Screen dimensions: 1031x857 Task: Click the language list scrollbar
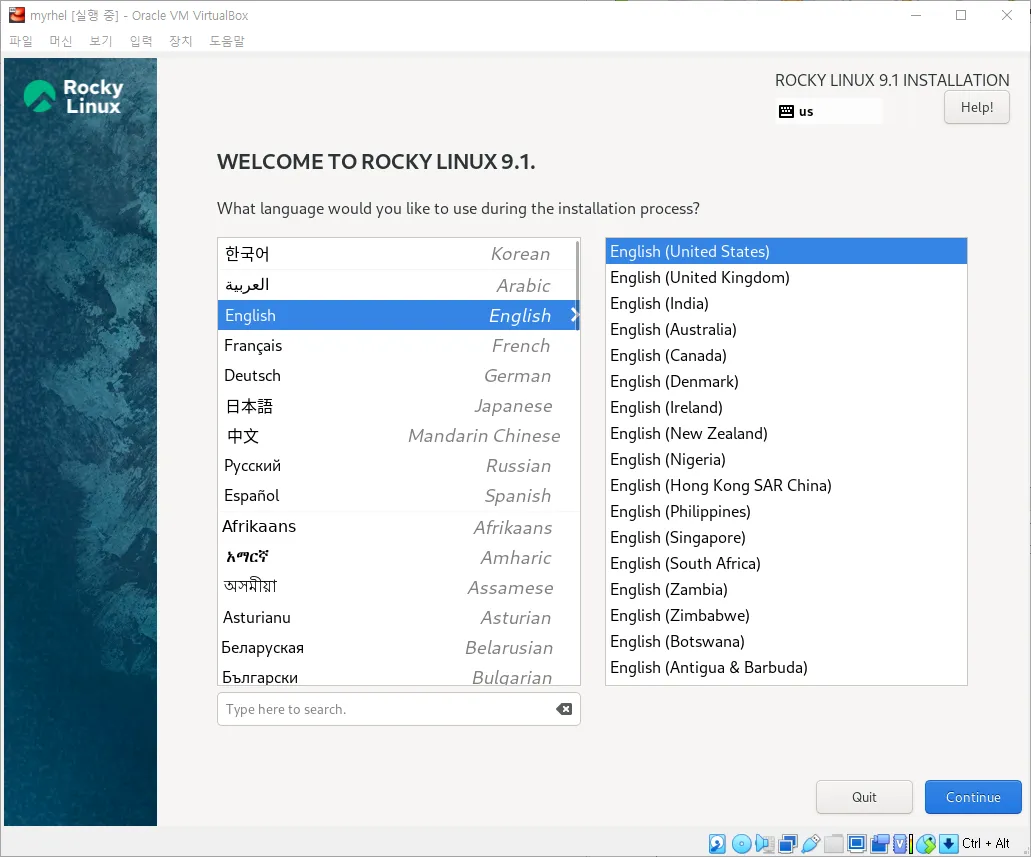577,286
